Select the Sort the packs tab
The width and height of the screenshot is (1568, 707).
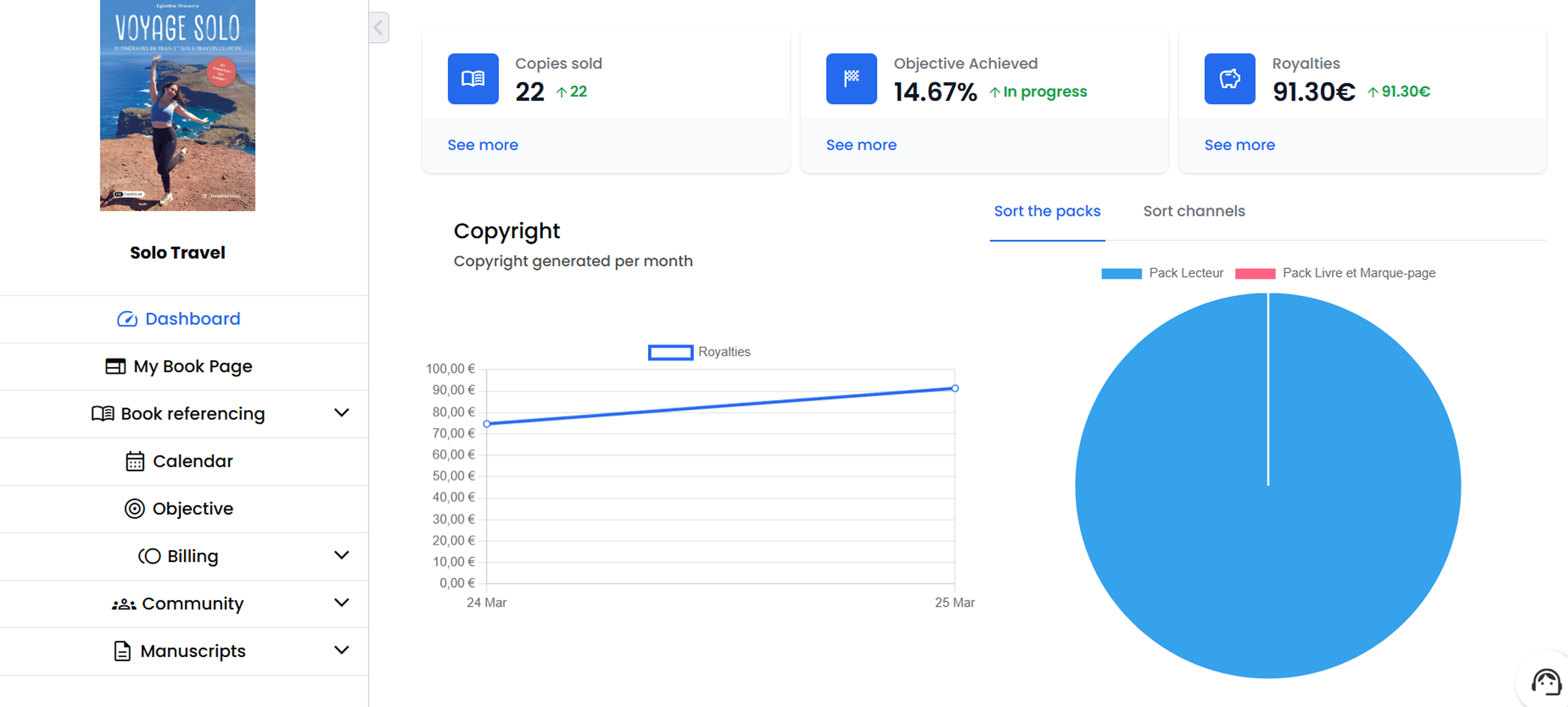(x=1047, y=211)
